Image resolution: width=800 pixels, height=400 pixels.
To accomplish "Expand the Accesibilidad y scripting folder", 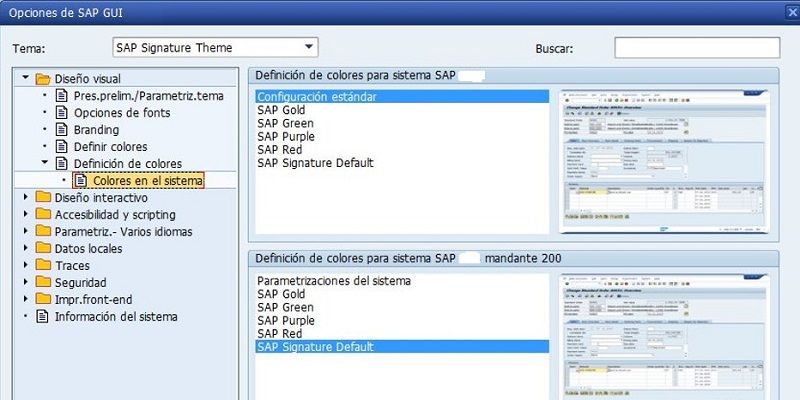I will [26, 214].
